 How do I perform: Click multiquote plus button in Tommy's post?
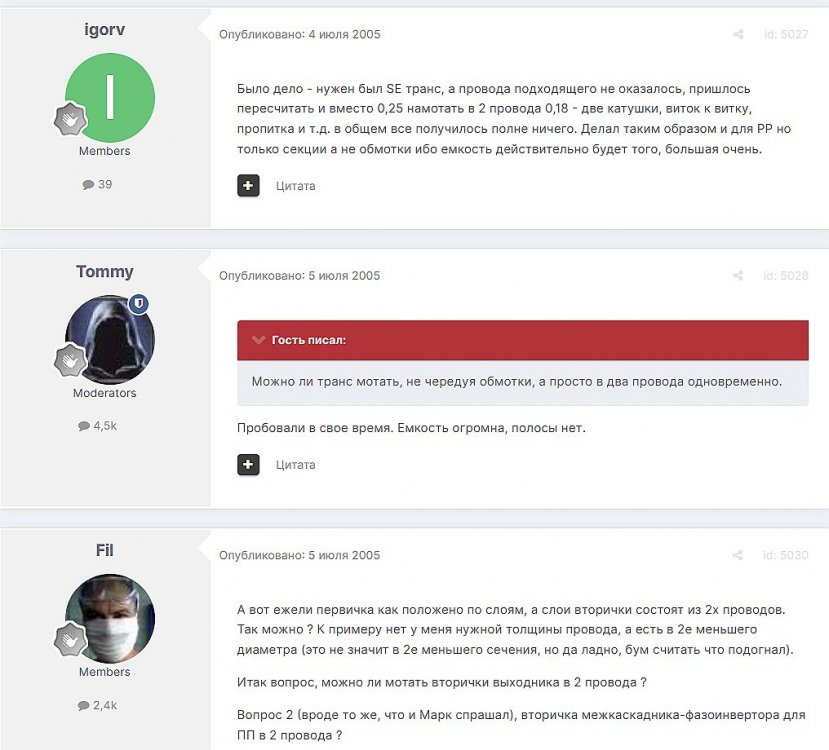tap(248, 465)
